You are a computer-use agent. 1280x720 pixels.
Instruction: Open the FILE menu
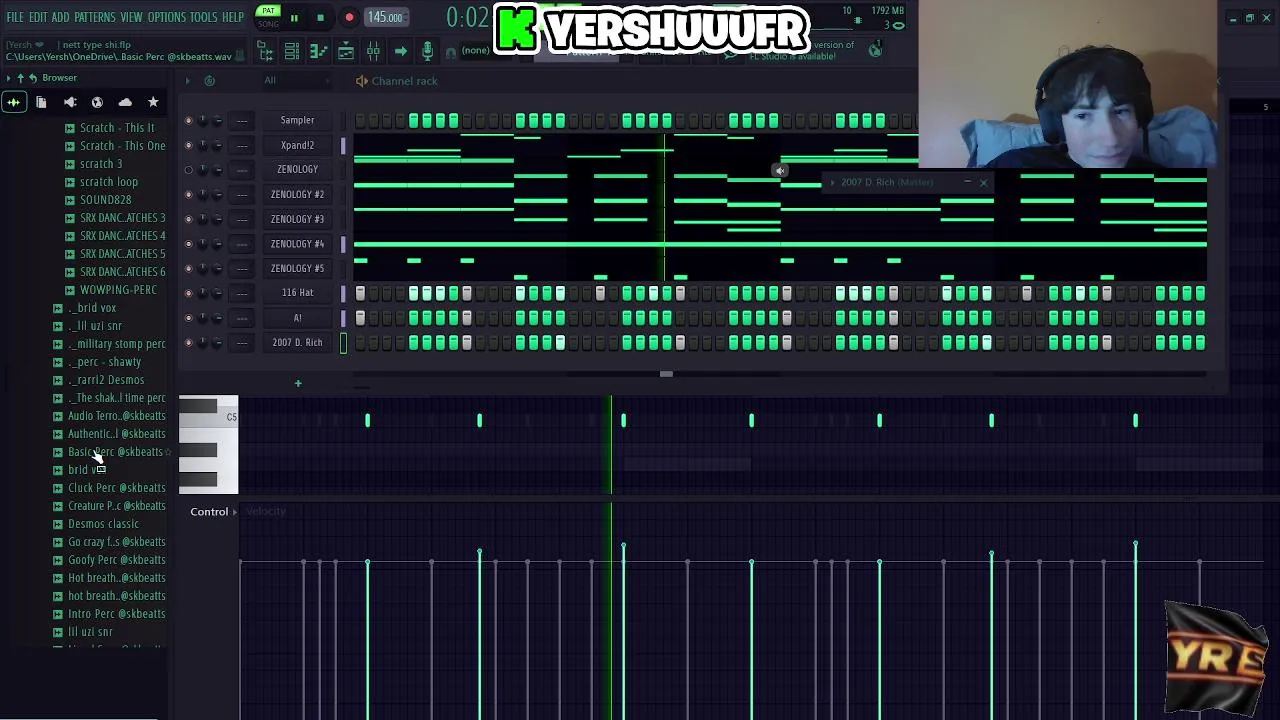coord(15,18)
